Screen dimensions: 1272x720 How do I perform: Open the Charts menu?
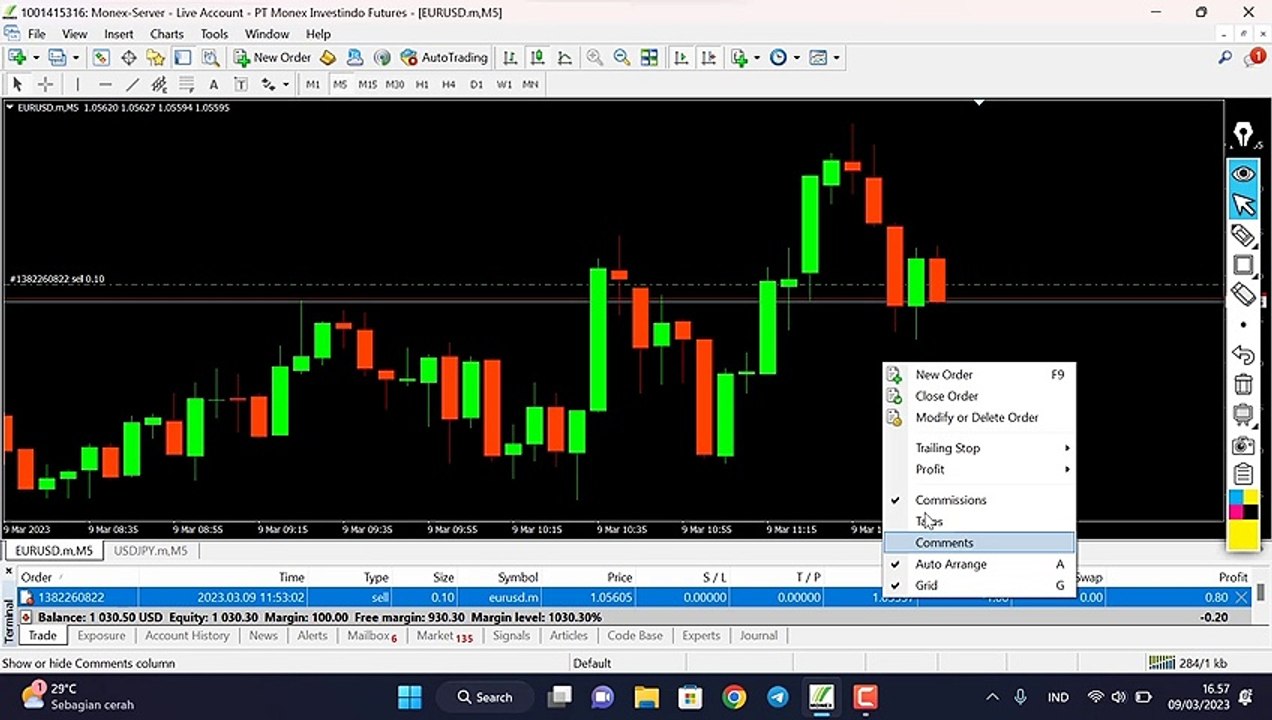click(167, 34)
